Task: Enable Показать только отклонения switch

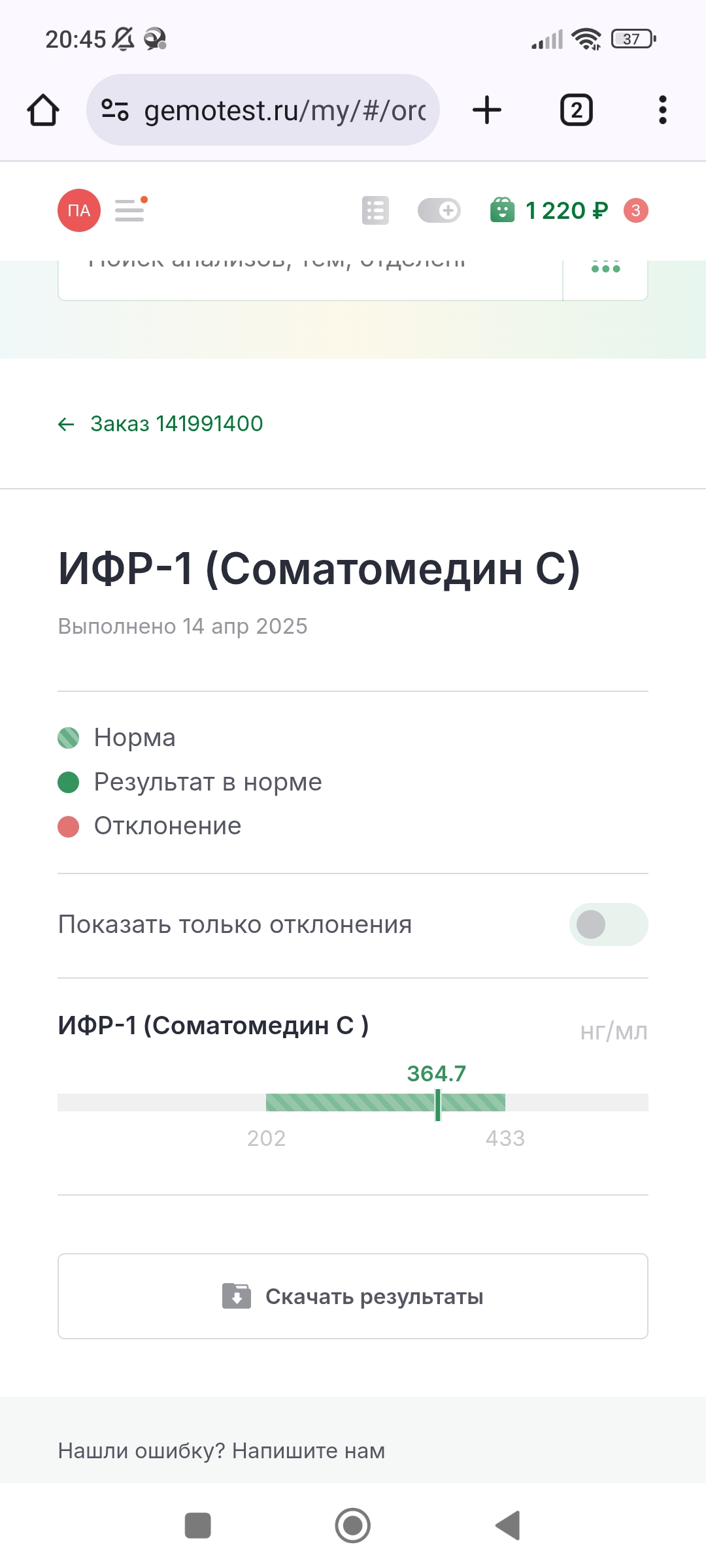Action: tap(609, 924)
